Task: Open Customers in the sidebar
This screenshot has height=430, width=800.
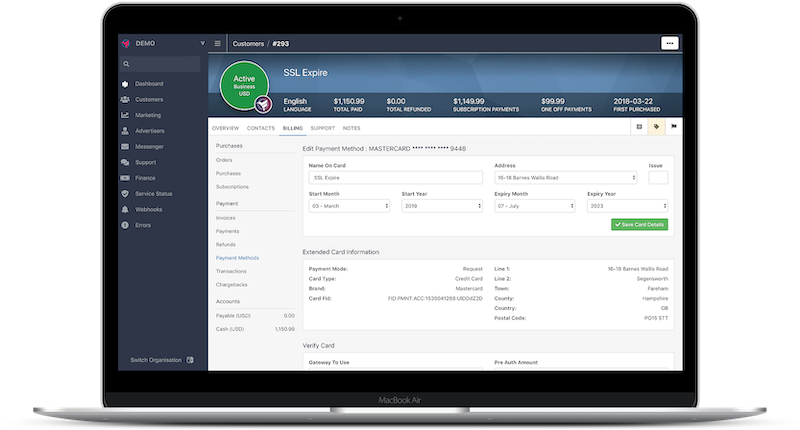Action: pos(148,99)
